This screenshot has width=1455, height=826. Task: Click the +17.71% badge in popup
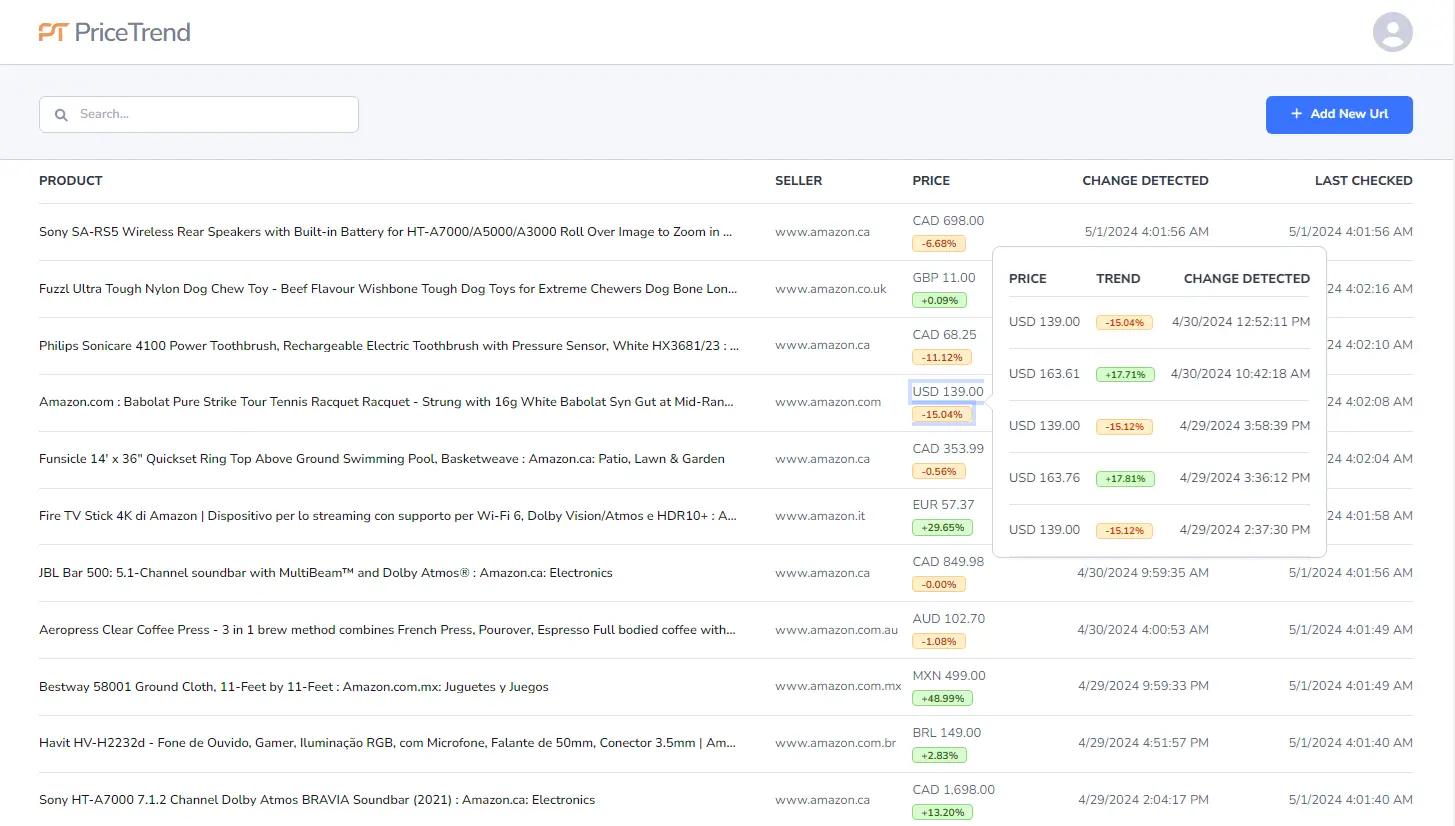click(x=1125, y=375)
